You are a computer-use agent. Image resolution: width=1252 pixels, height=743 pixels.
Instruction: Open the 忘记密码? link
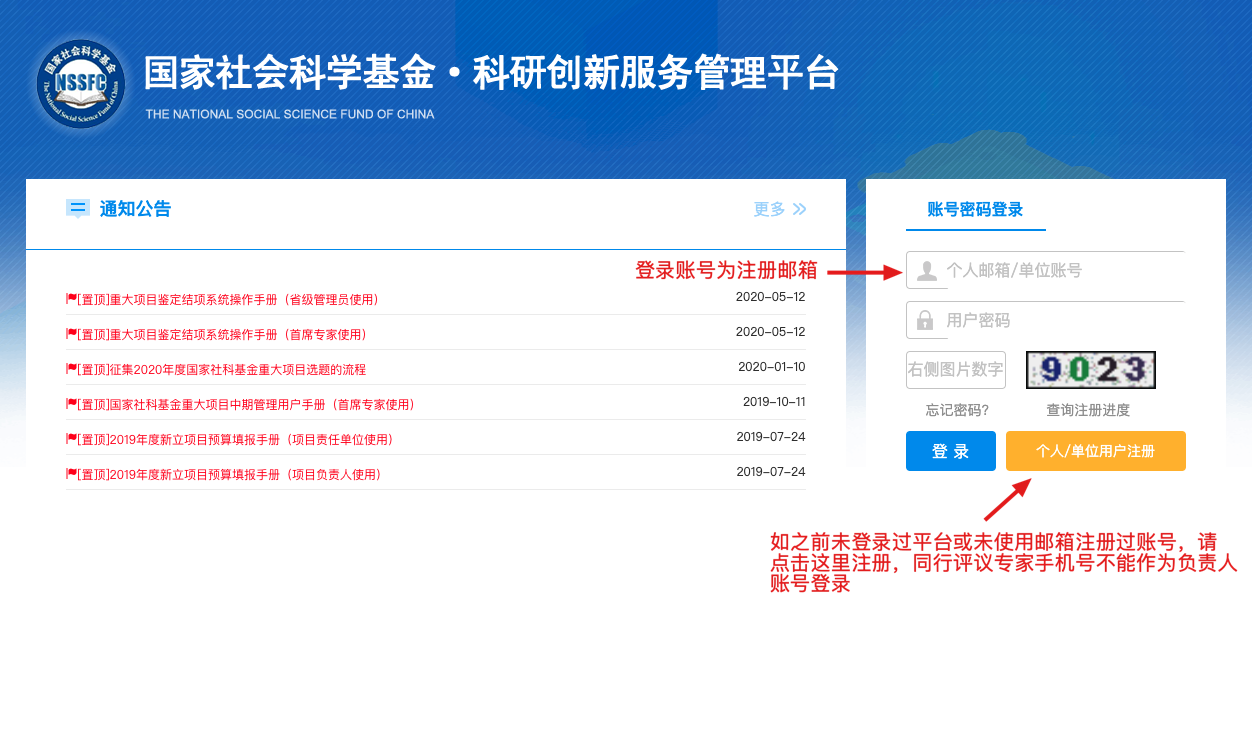click(957, 410)
